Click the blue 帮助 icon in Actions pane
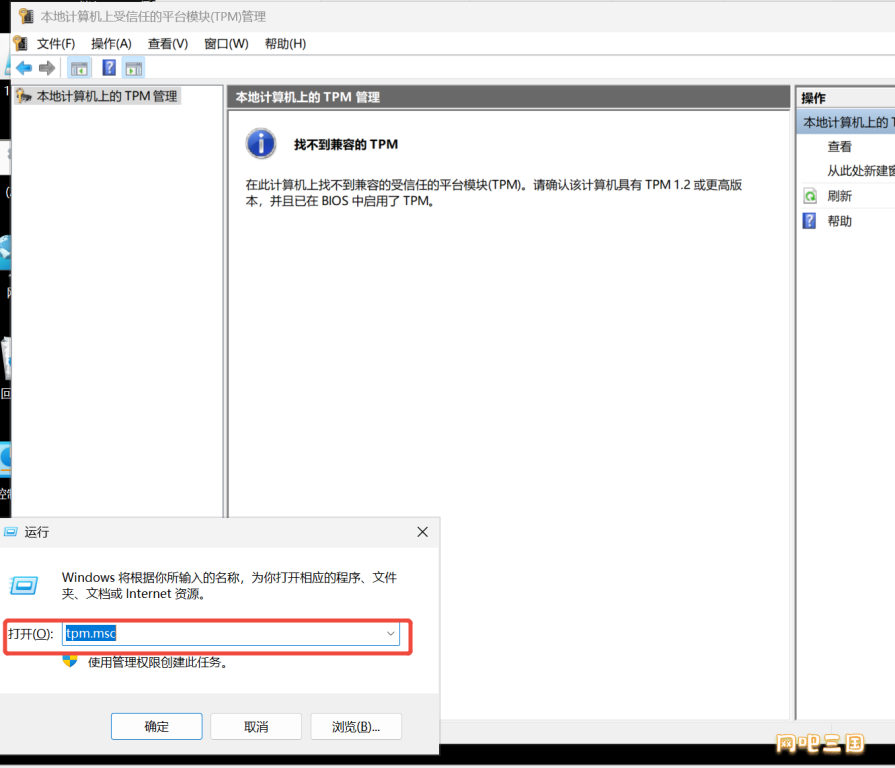This screenshot has width=895, height=768. pos(809,221)
